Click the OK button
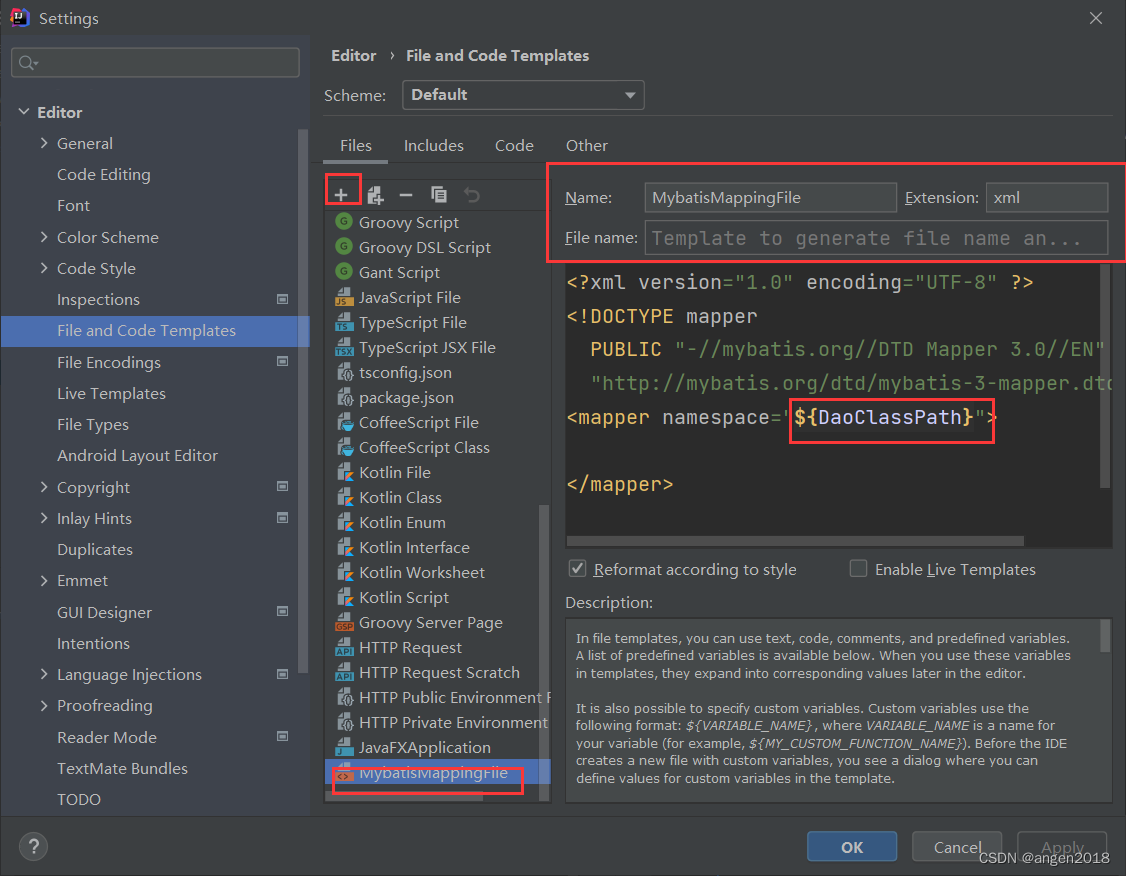 [851, 846]
